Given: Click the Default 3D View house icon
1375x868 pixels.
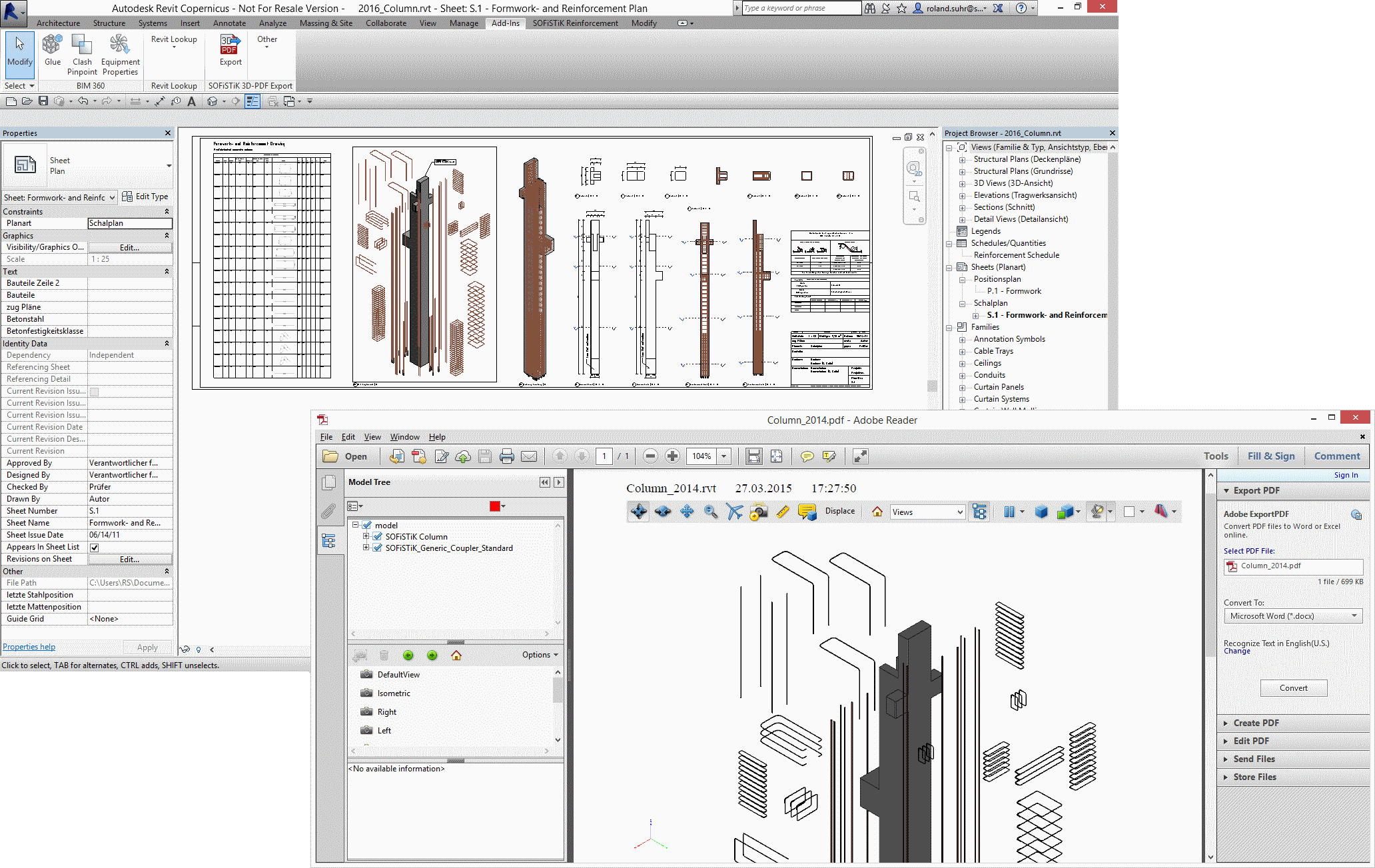Looking at the screenshot, I should tap(213, 101).
